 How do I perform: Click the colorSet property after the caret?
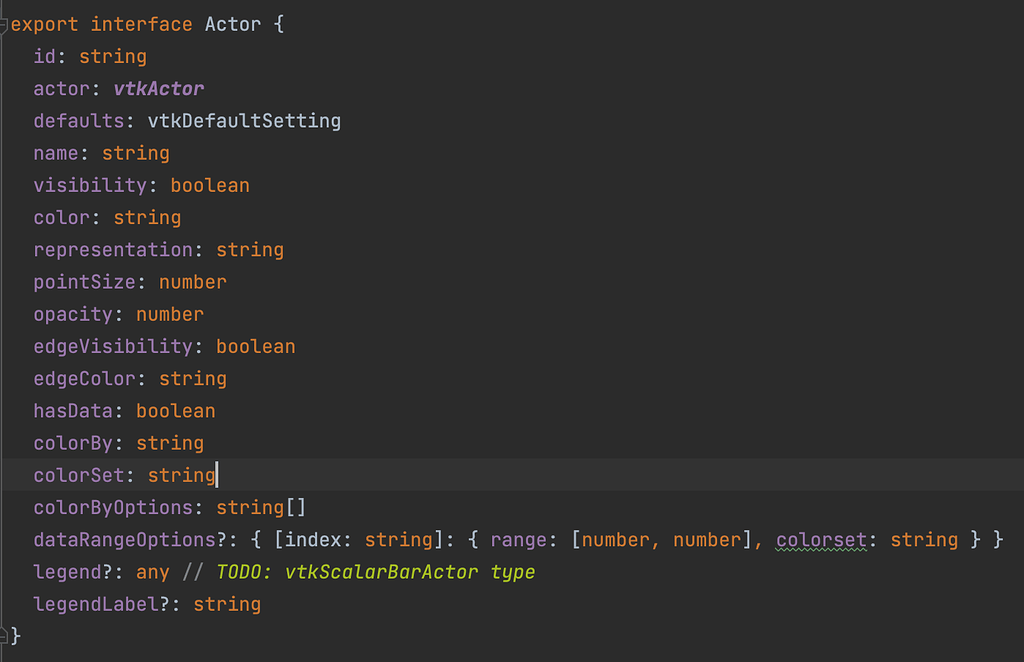(79, 475)
